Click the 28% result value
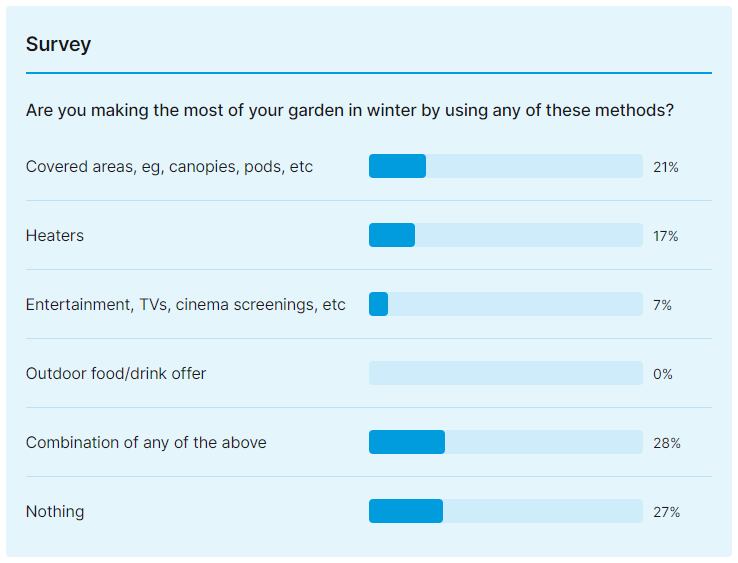 [666, 443]
